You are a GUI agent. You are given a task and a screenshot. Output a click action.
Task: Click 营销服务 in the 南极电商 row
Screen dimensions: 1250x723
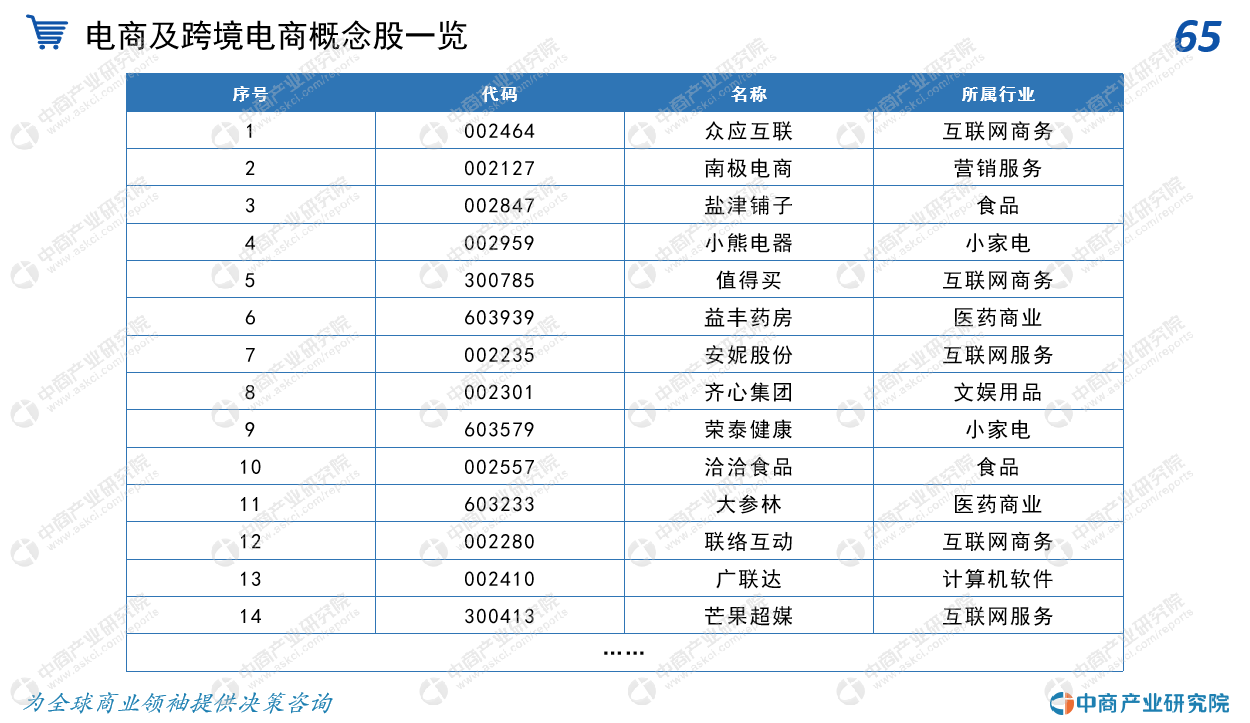tap(998, 168)
